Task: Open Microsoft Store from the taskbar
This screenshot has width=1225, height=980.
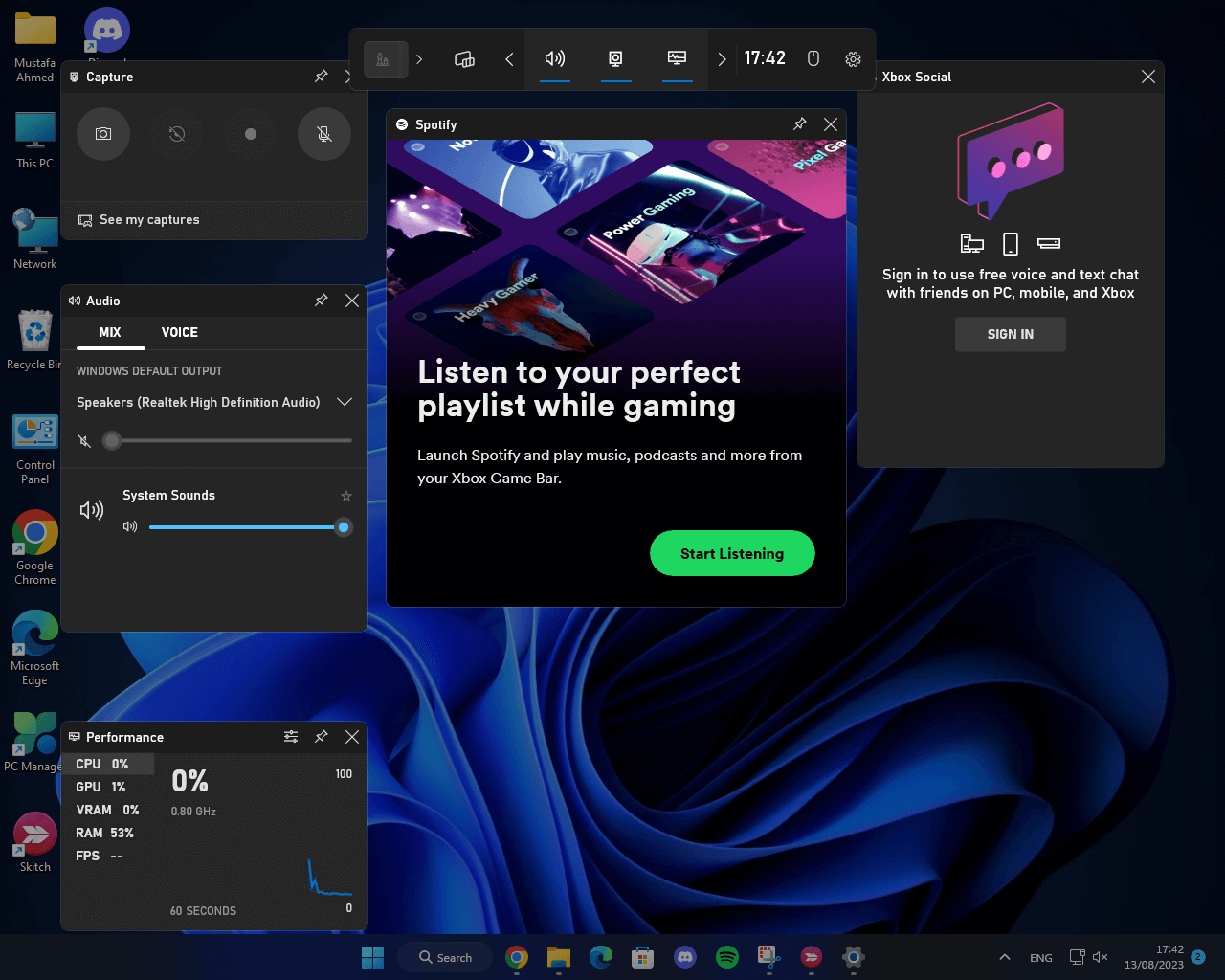Action: pyautogui.click(x=642, y=957)
